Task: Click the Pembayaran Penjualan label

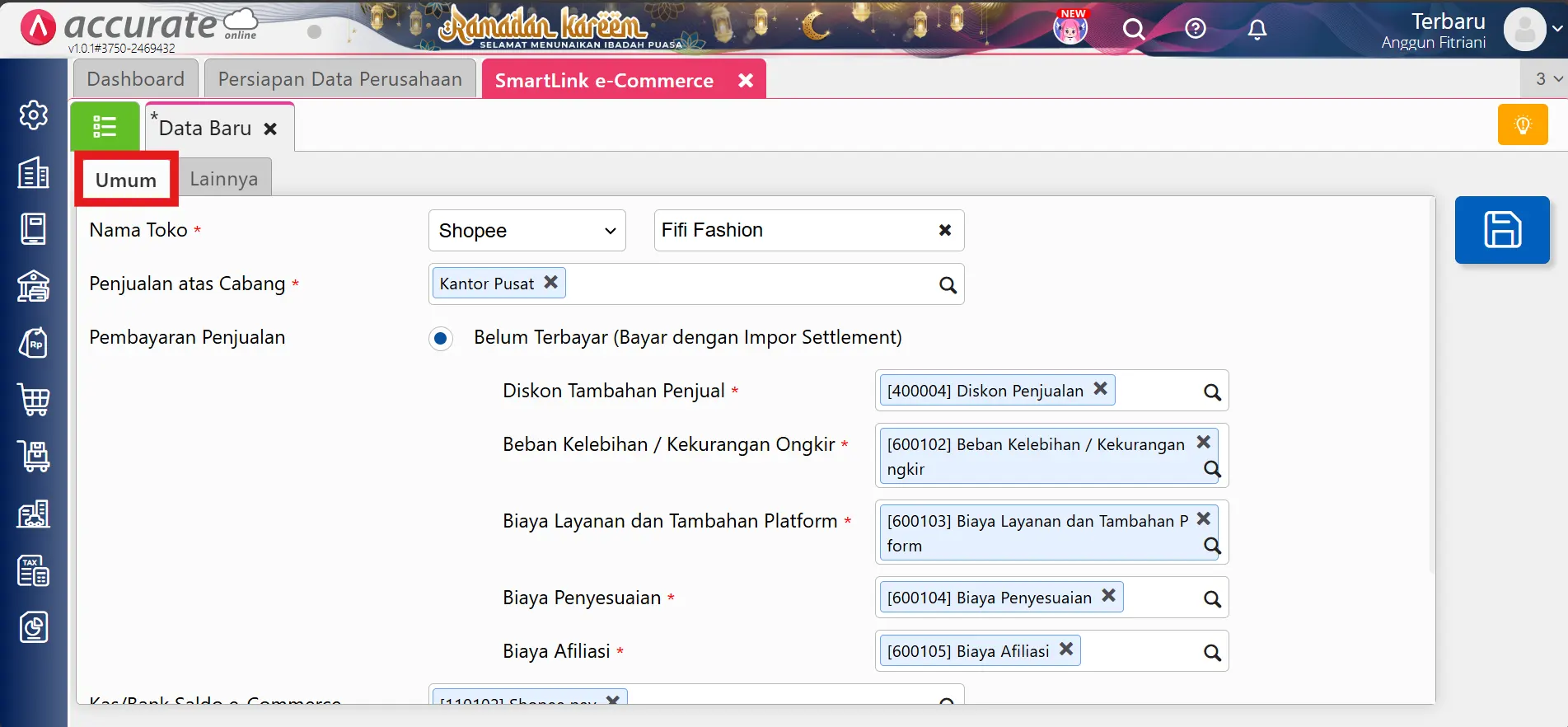Action: point(187,337)
